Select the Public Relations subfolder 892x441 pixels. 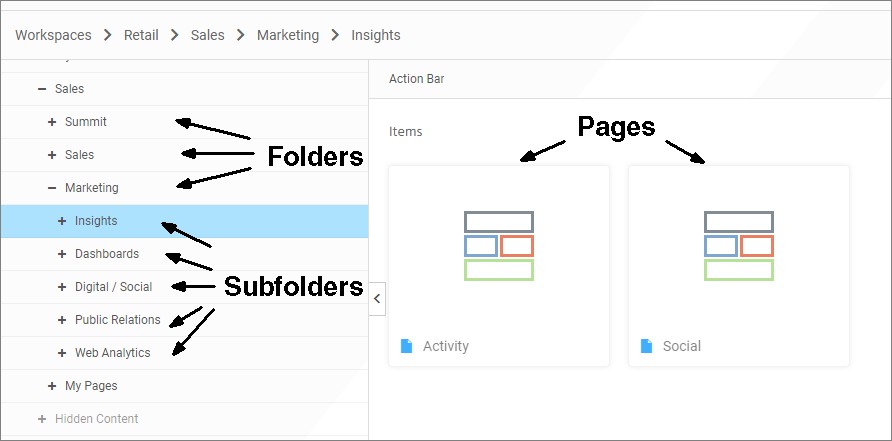click(117, 320)
